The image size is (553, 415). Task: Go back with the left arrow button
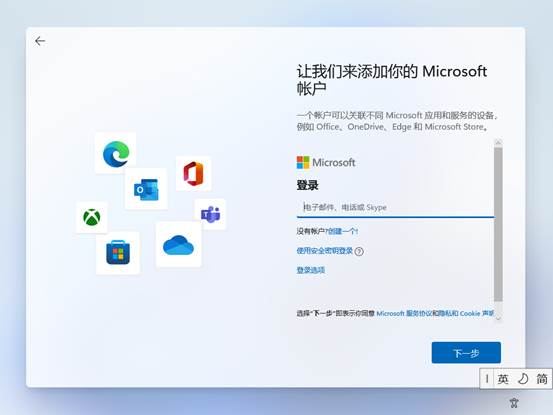[40, 41]
